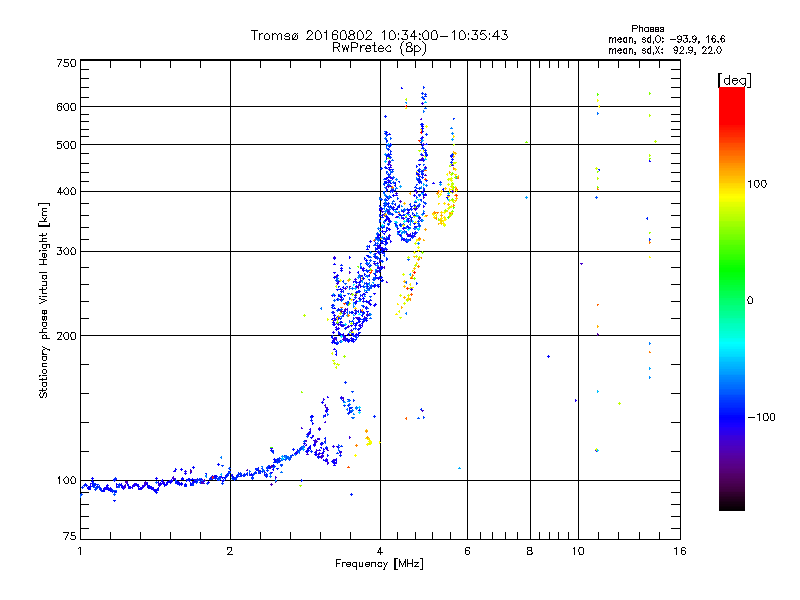Click the "[deg]" unit label above the colorbar
The image size is (800, 600).
[734, 80]
